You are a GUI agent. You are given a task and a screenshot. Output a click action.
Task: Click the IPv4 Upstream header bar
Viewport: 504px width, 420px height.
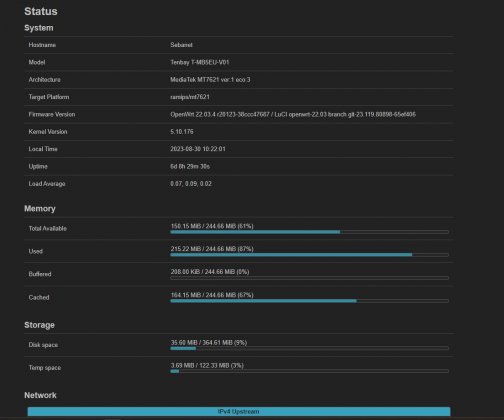(239, 411)
